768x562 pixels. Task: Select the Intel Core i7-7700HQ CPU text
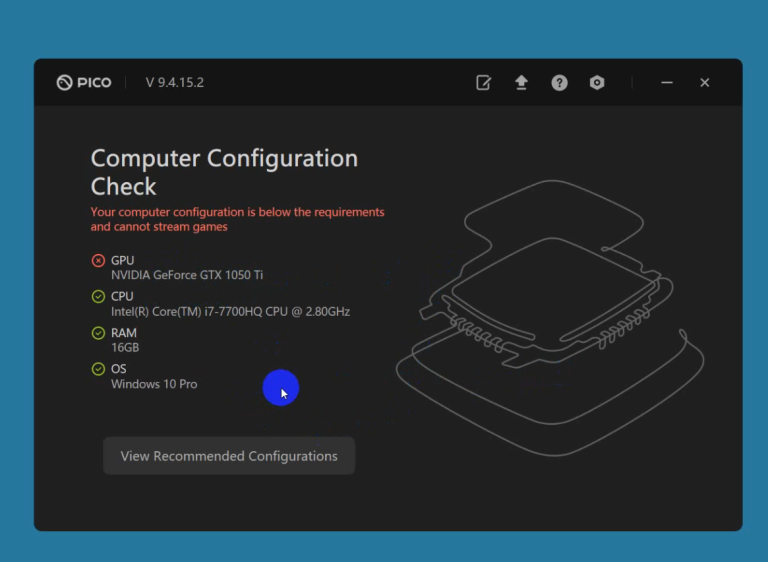(x=230, y=312)
